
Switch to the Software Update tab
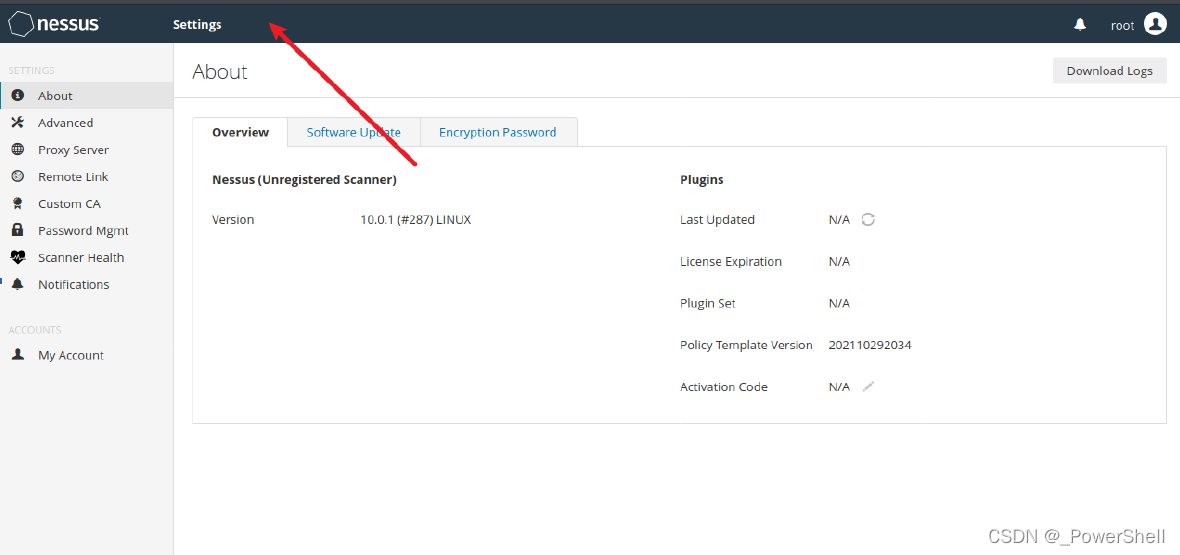tap(354, 132)
